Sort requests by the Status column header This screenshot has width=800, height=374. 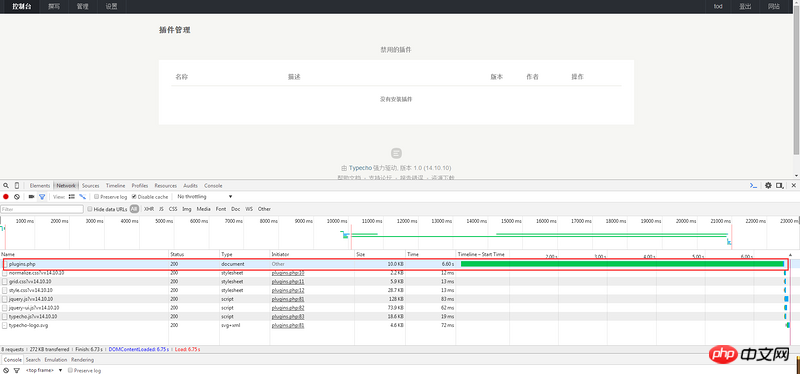194,254
